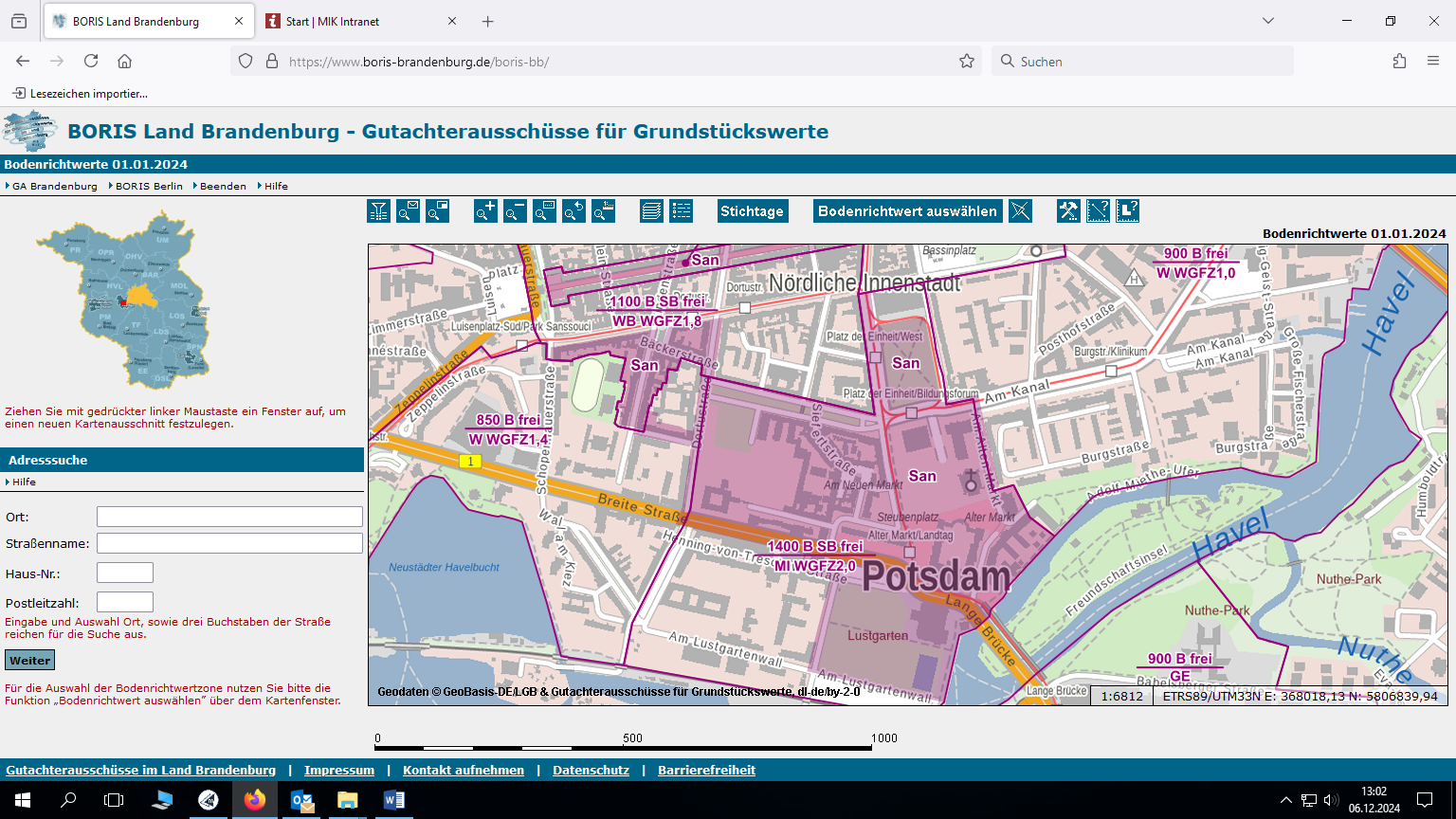Click the browser address bar URL
Screen dimensions: 1456x819
pyautogui.click(x=419, y=62)
